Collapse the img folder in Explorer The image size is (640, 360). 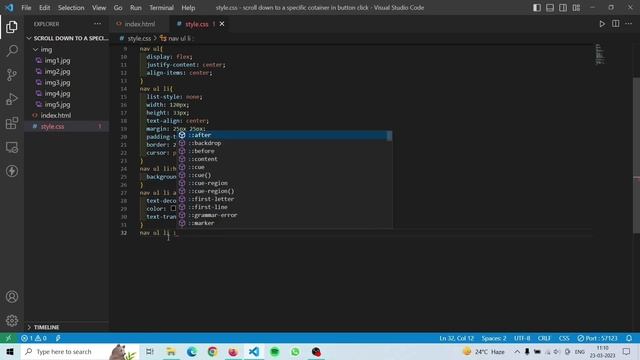coord(67,49)
